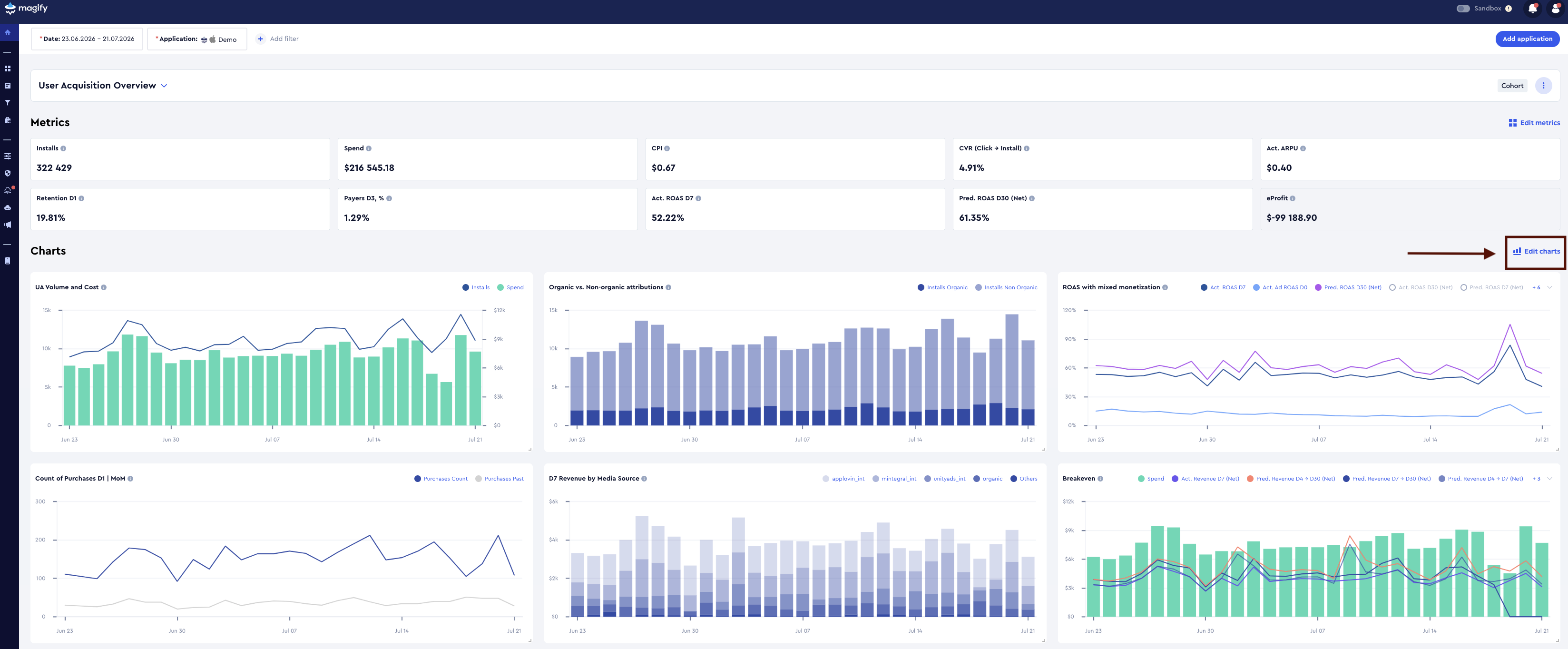The width and height of the screenshot is (1568, 649).
Task: Click Edit metrics link
Action: click(x=1534, y=123)
